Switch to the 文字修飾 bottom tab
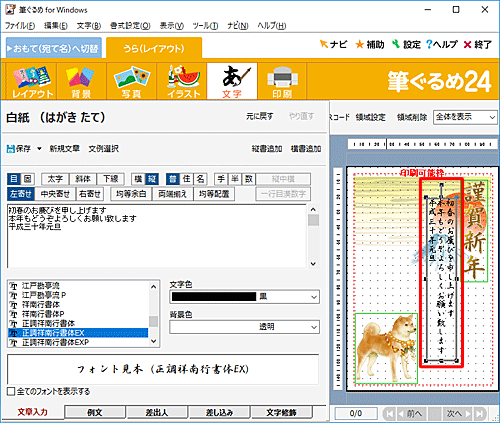Image resolution: width=500 pixels, height=423 pixels. pyautogui.click(x=281, y=412)
